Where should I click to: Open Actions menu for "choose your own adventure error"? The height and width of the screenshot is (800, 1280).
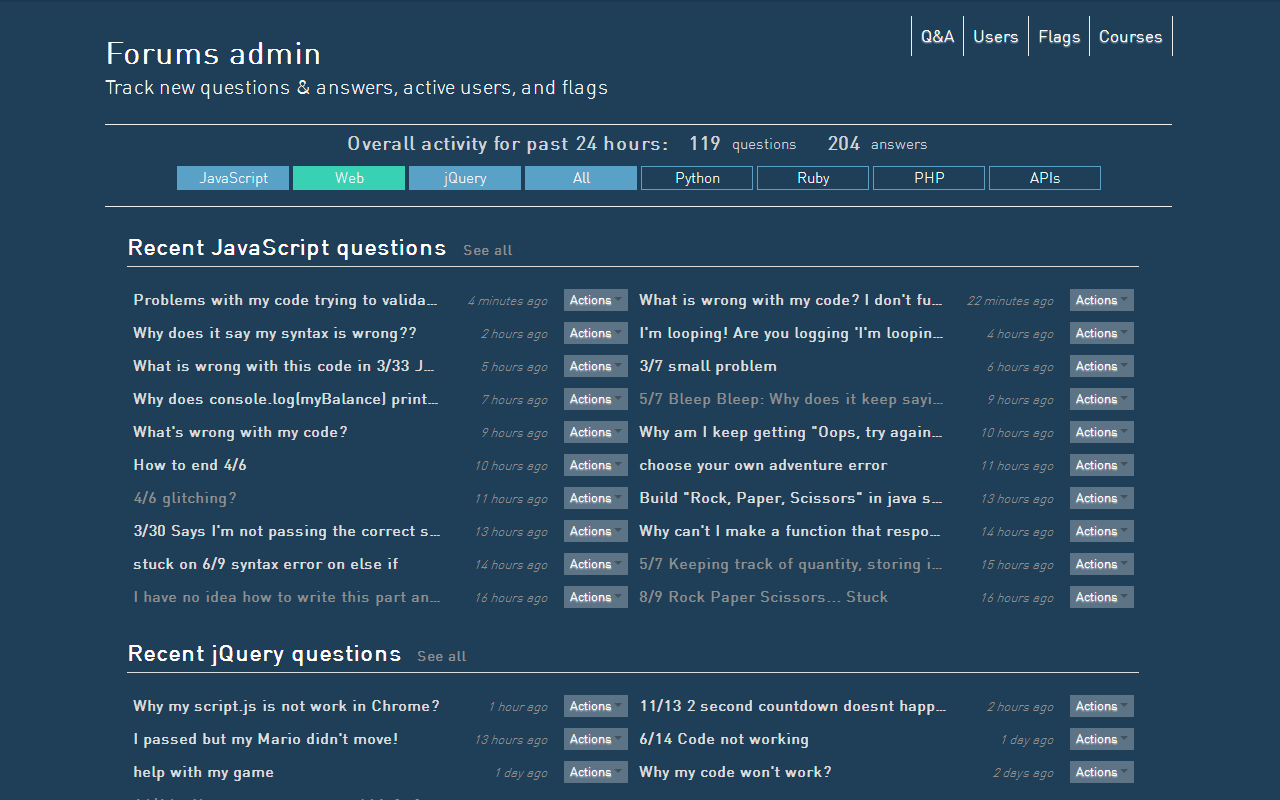(1101, 465)
